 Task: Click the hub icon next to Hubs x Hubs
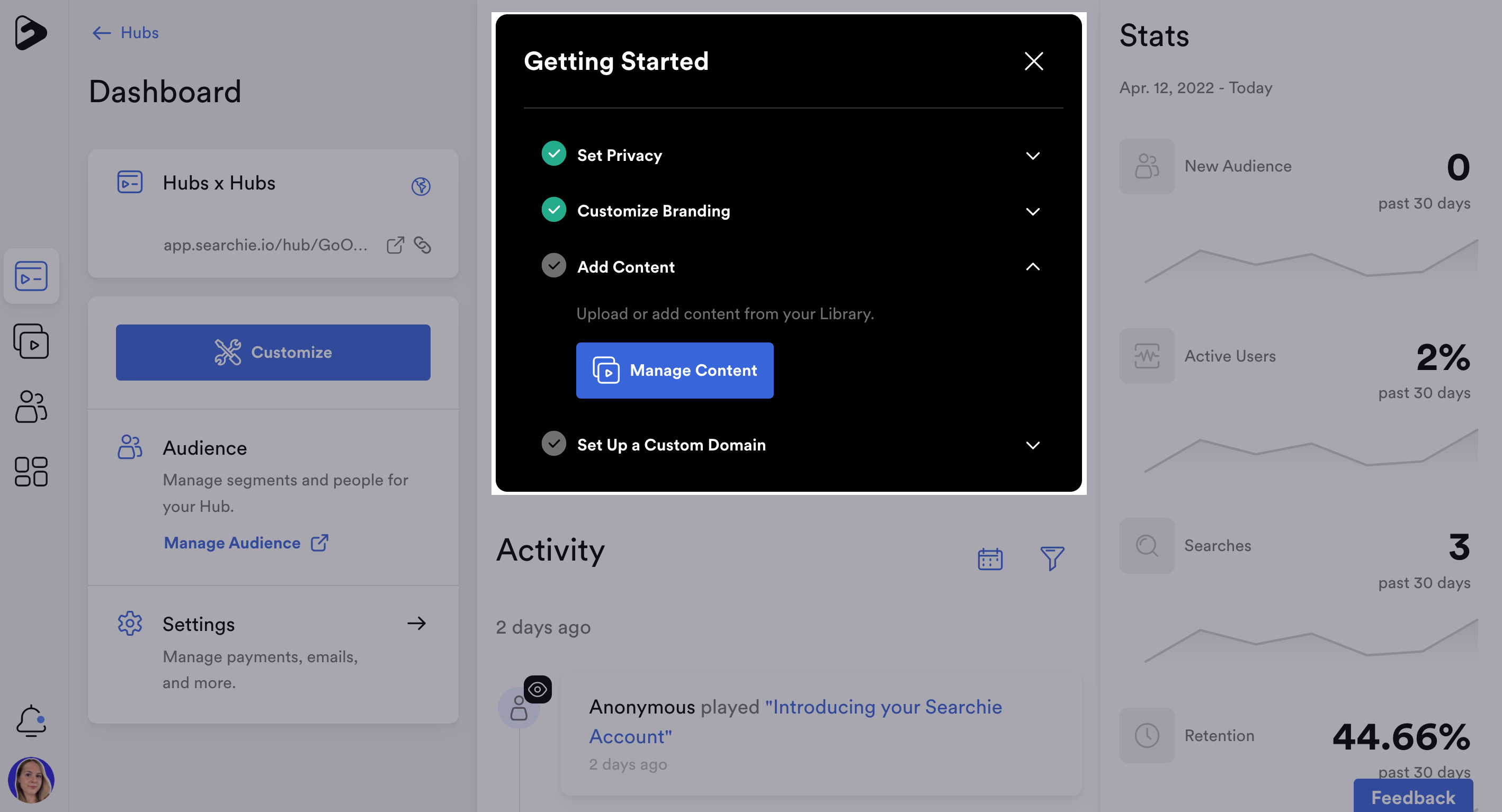pyautogui.click(x=129, y=183)
